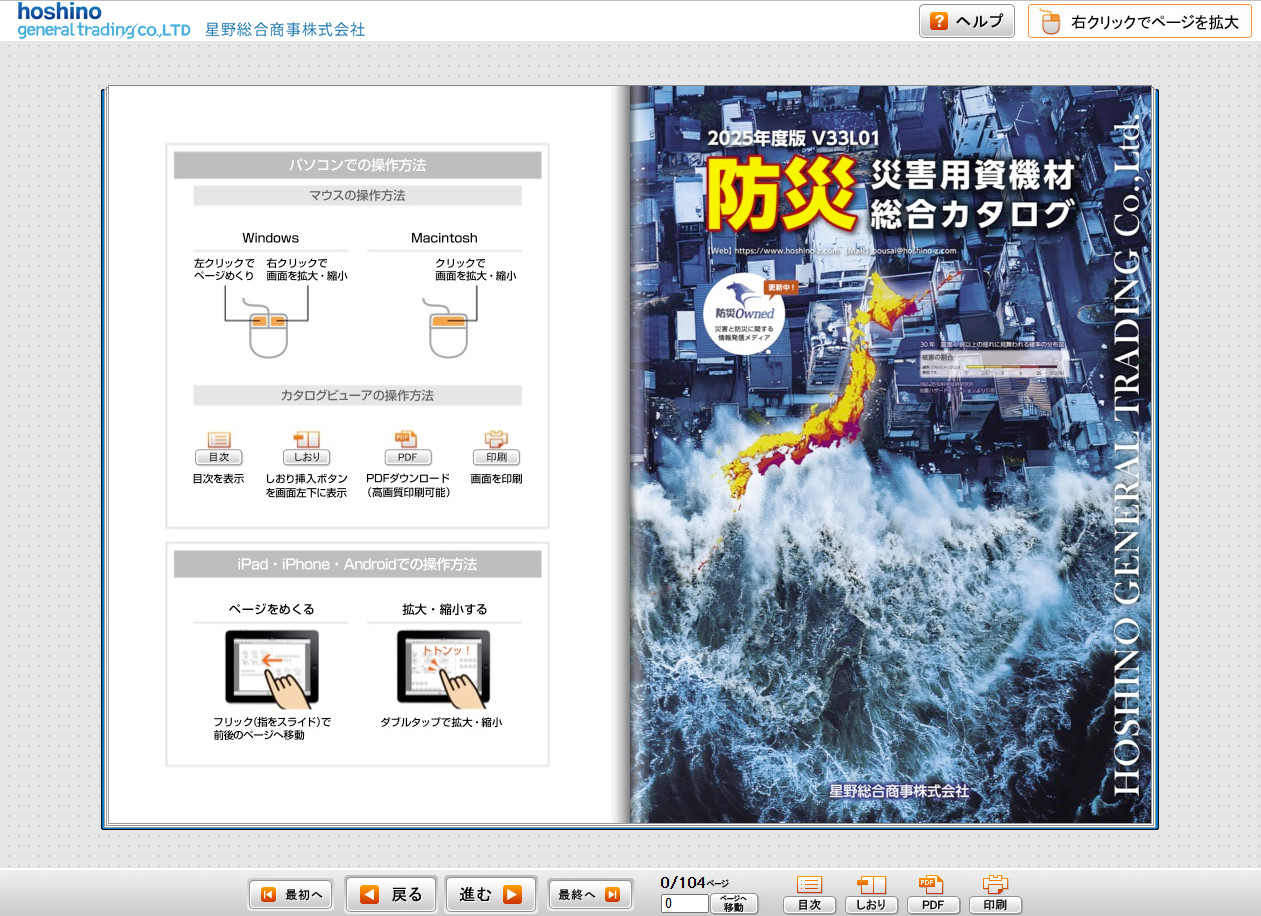Click the 防災Owned badge on the cover
Screen dimensions: 1261x916
pyautogui.click(x=744, y=314)
